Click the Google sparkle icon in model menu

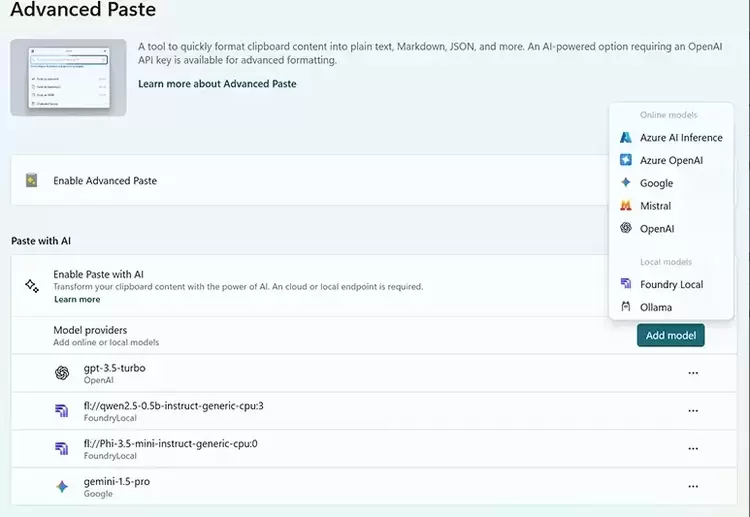click(626, 183)
